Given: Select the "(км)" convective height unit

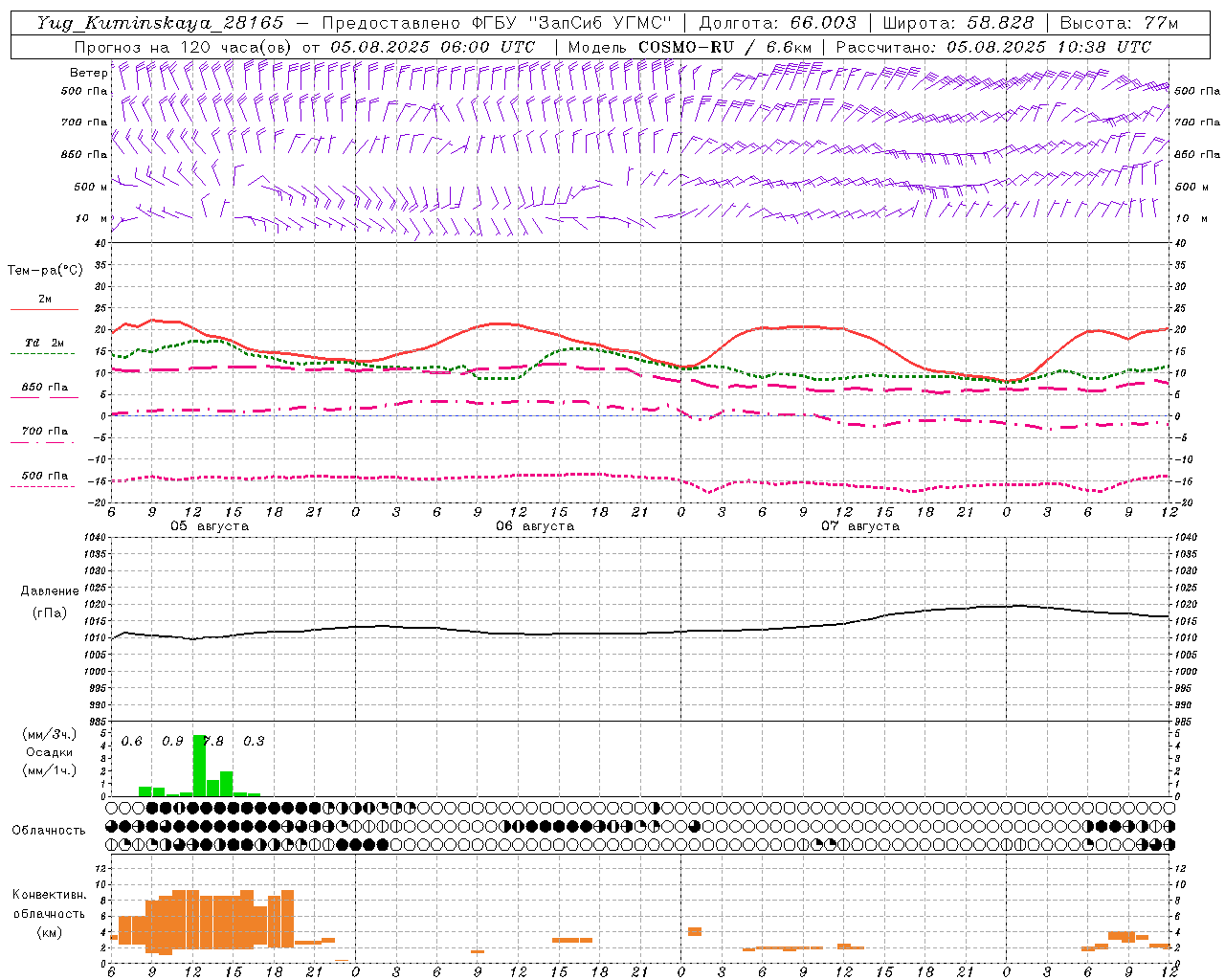Looking at the screenshot, I should coord(49,932).
